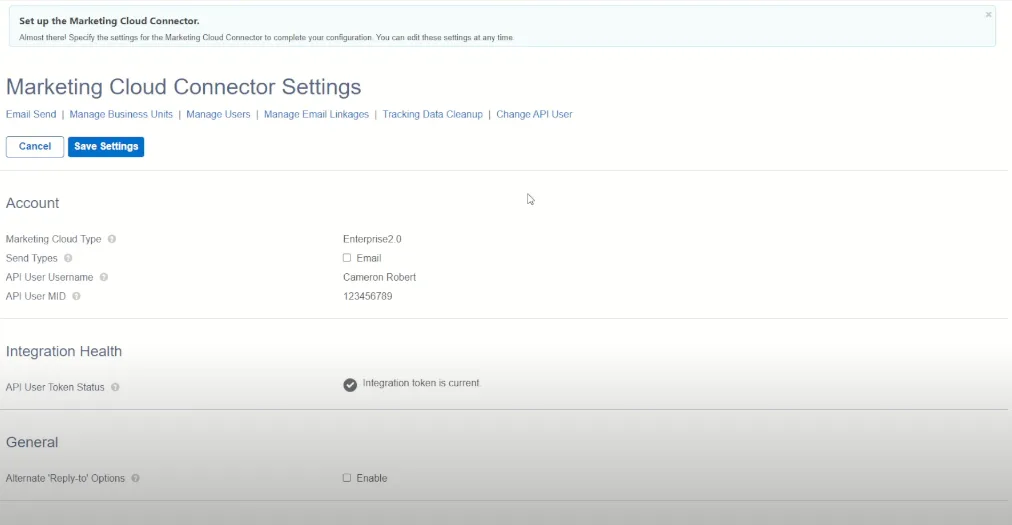Click the Cancel button
The width and height of the screenshot is (1012, 525).
click(x=35, y=147)
